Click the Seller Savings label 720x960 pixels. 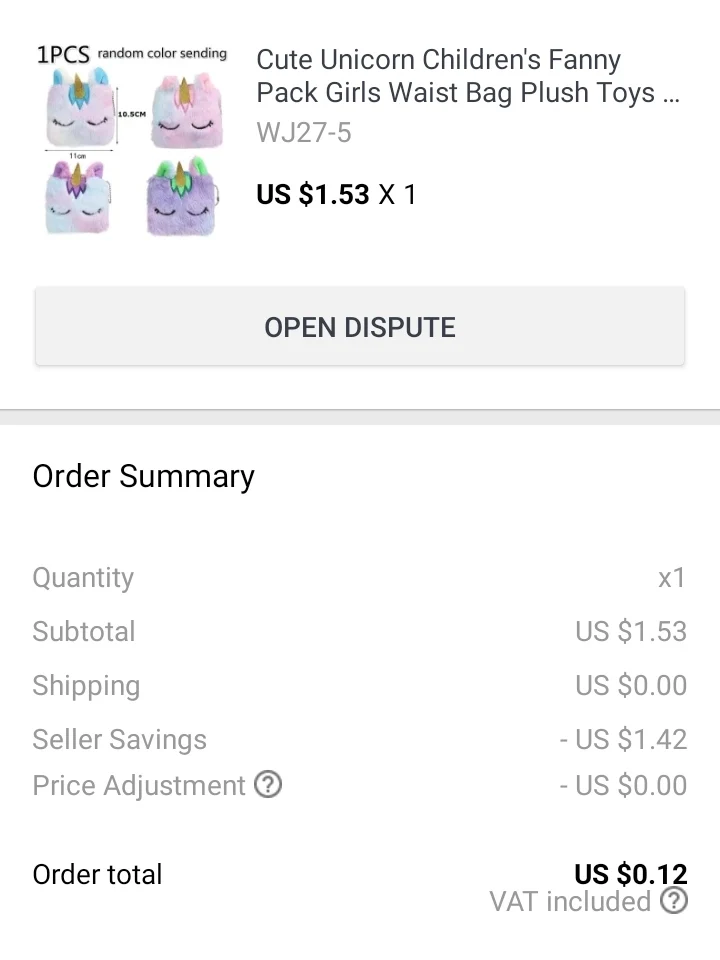120,740
